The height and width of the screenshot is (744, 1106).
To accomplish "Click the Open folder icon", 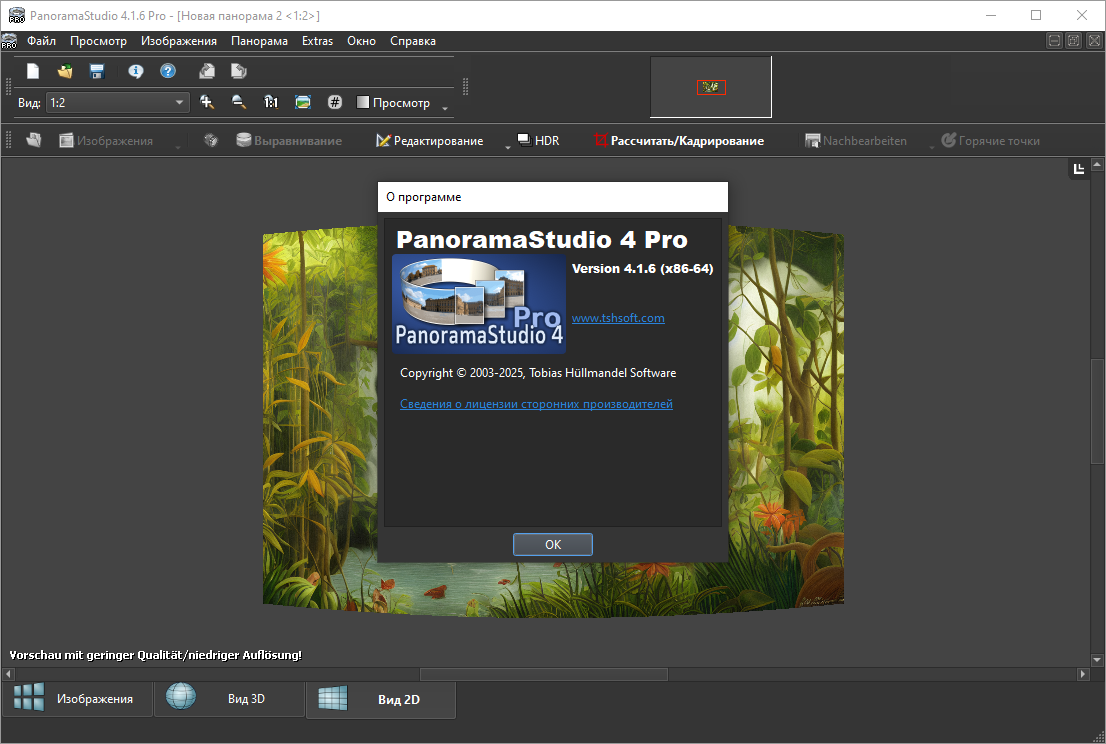I will tap(65, 71).
